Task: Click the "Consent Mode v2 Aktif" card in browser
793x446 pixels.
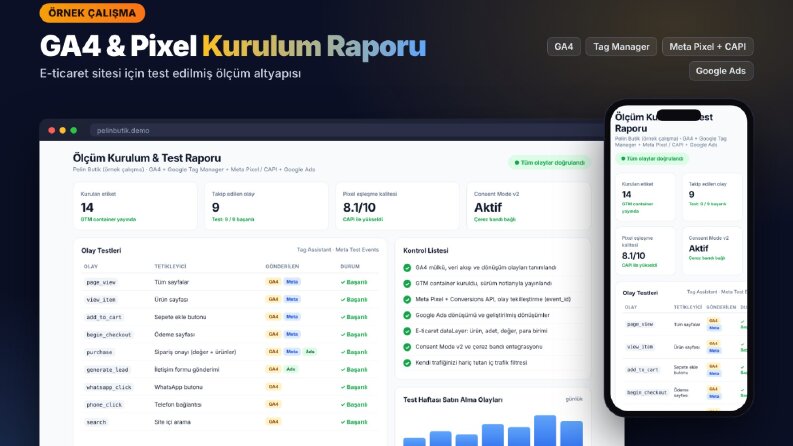Action: 528,206
